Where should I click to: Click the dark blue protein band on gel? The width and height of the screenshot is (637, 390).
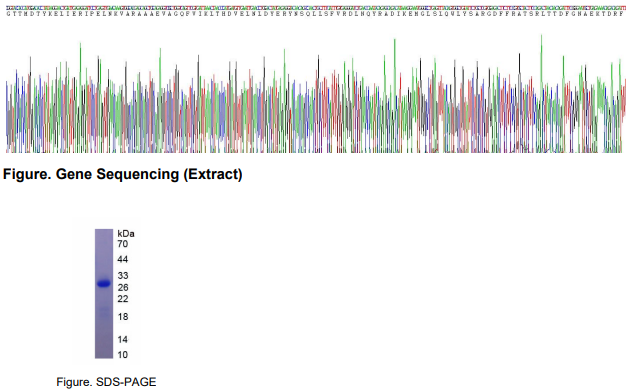[x=104, y=284]
